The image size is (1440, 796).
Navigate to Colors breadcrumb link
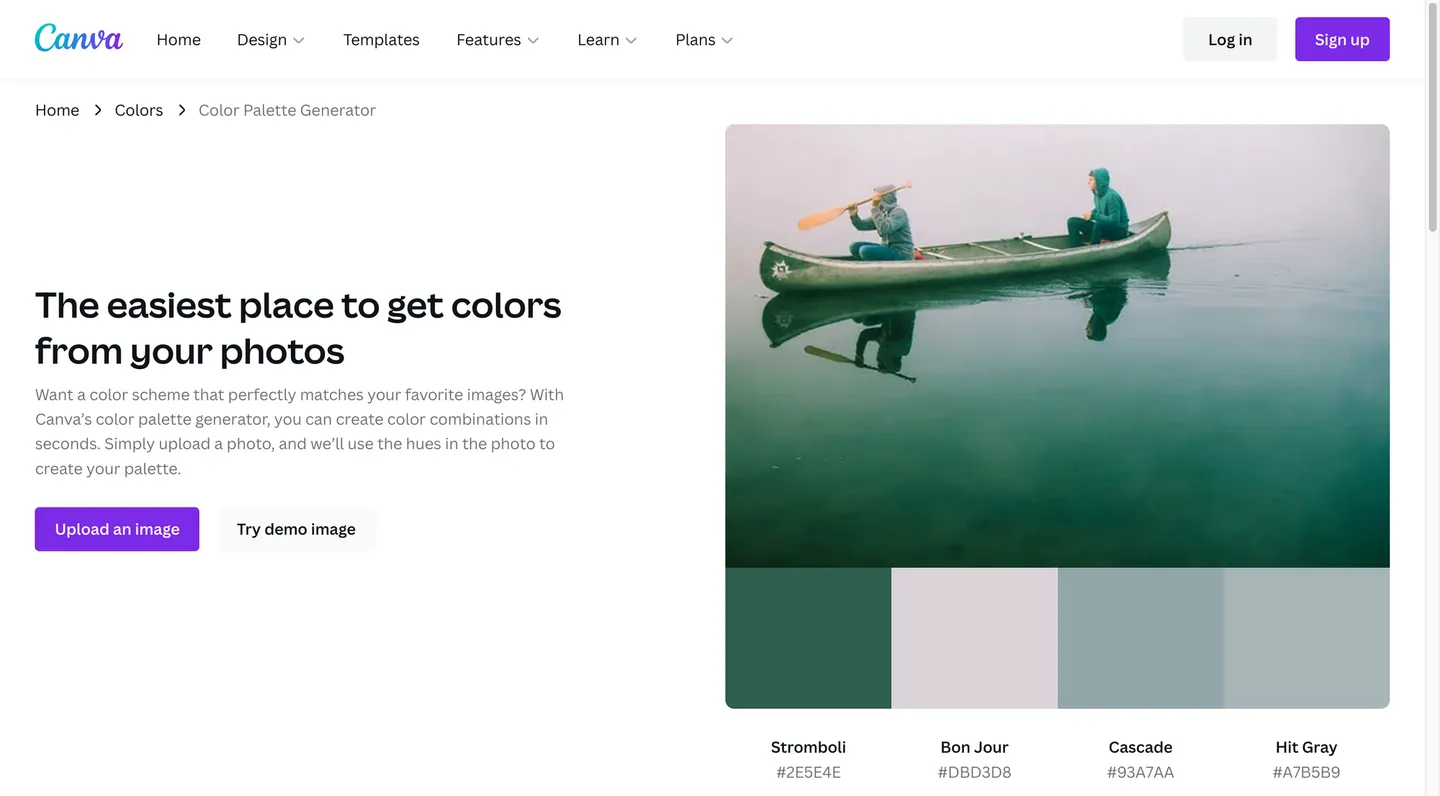pyautogui.click(x=139, y=110)
